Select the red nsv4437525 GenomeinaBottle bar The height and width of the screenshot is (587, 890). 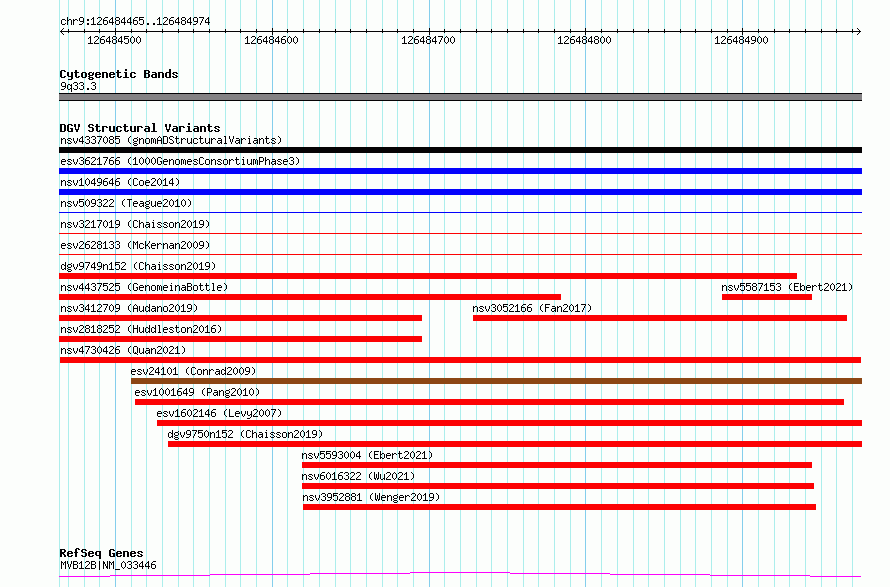pos(310,297)
